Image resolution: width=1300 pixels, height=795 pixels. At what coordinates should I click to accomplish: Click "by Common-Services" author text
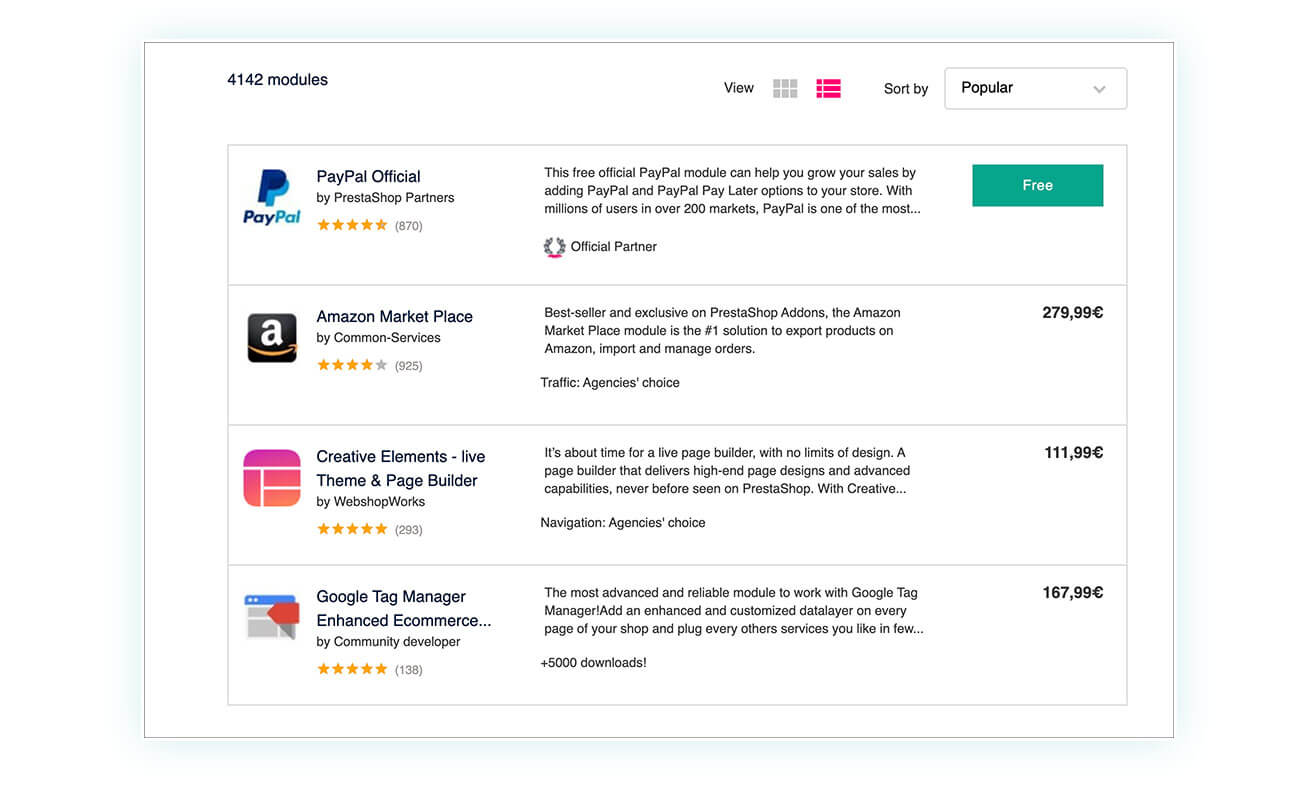[378, 338]
